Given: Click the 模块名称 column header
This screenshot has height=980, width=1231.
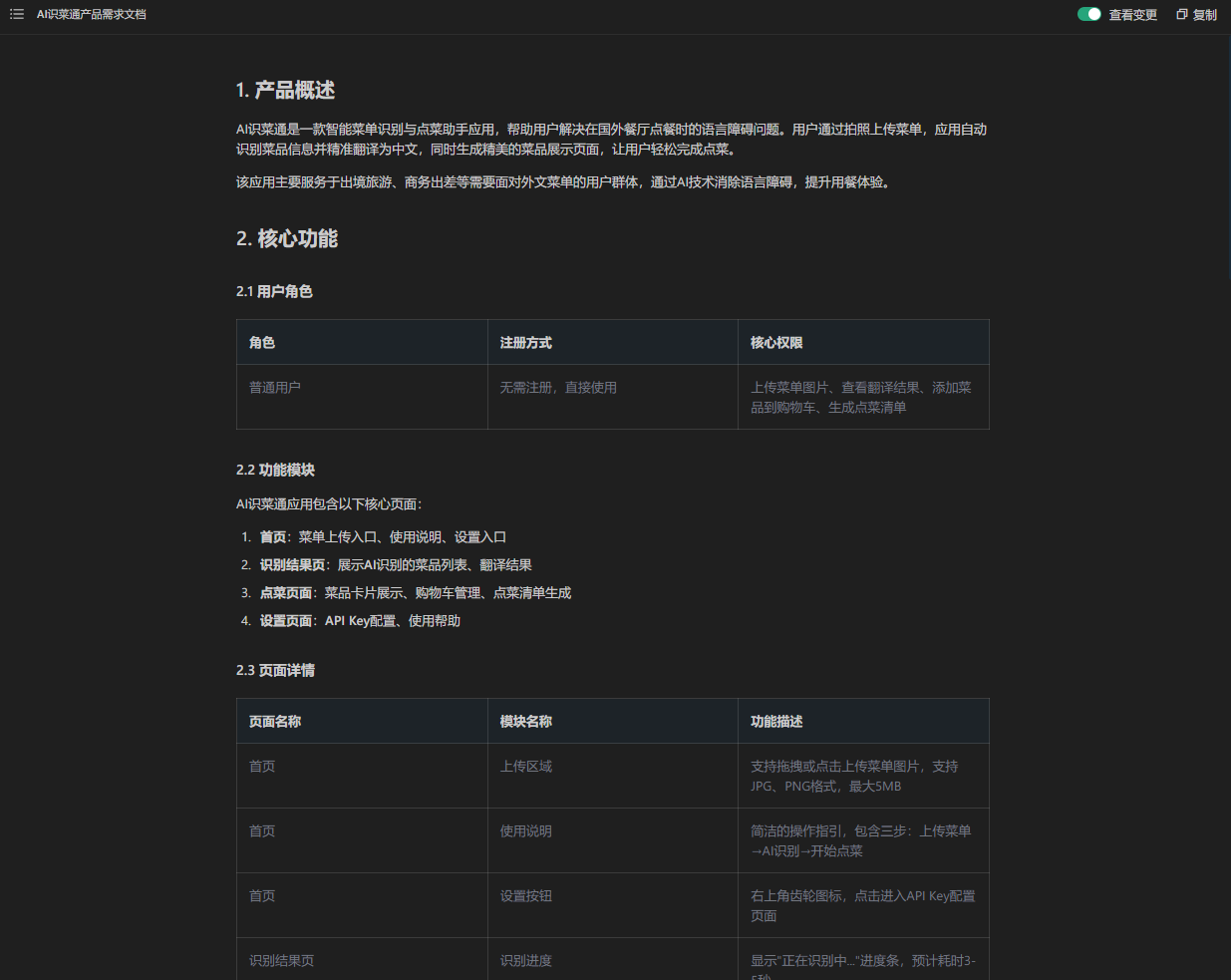Looking at the screenshot, I should [x=525, y=721].
